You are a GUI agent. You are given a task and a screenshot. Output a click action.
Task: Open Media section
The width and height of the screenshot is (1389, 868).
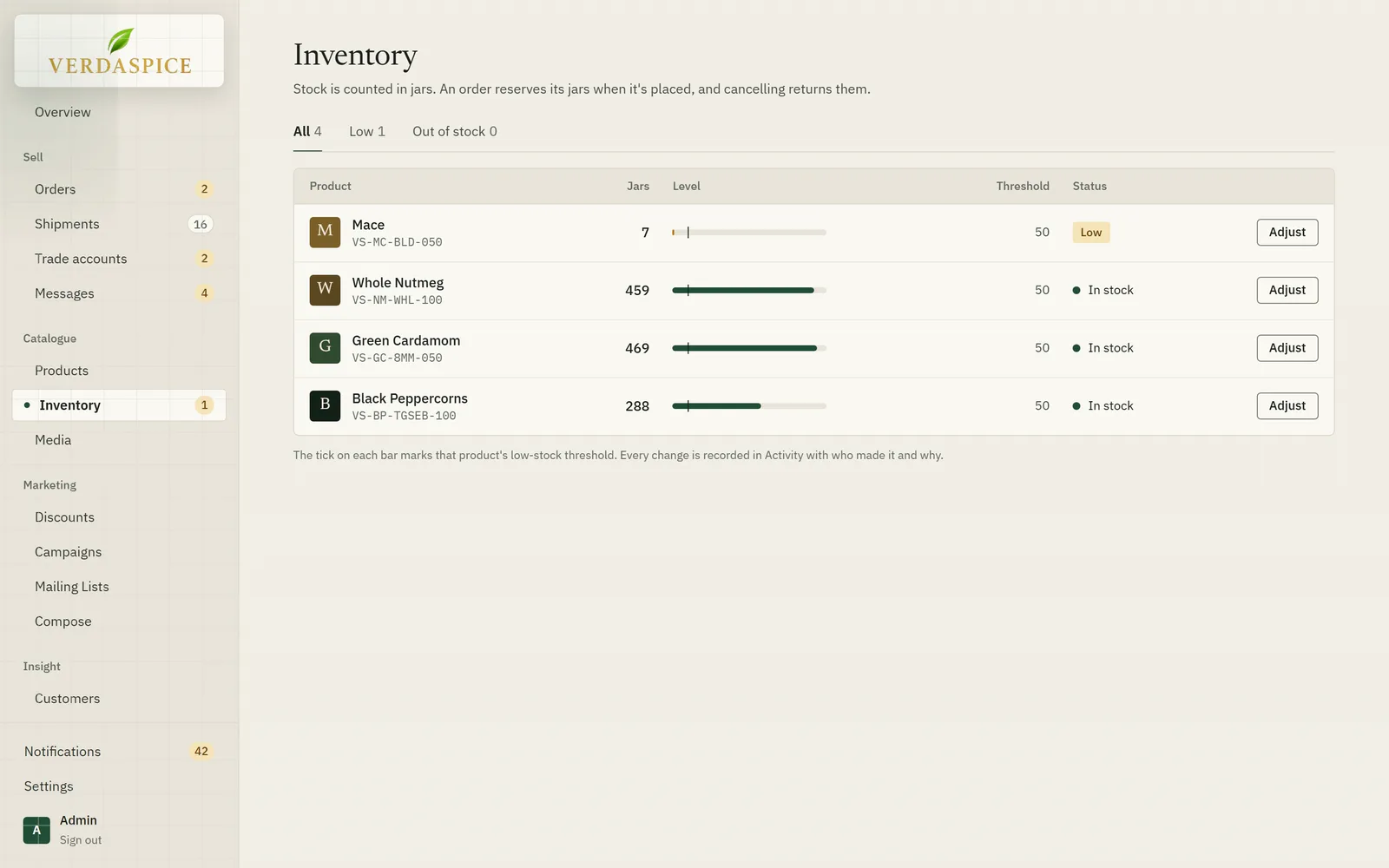coord(119,440)
